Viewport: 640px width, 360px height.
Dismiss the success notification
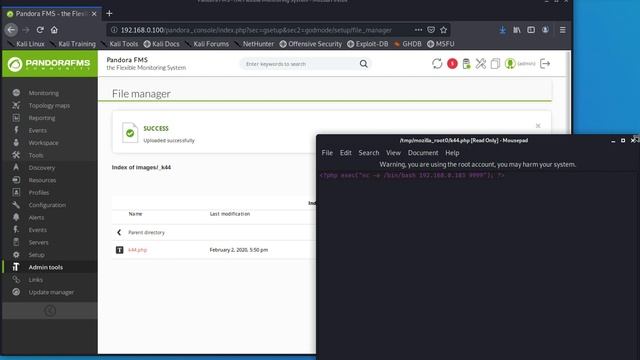538,126
